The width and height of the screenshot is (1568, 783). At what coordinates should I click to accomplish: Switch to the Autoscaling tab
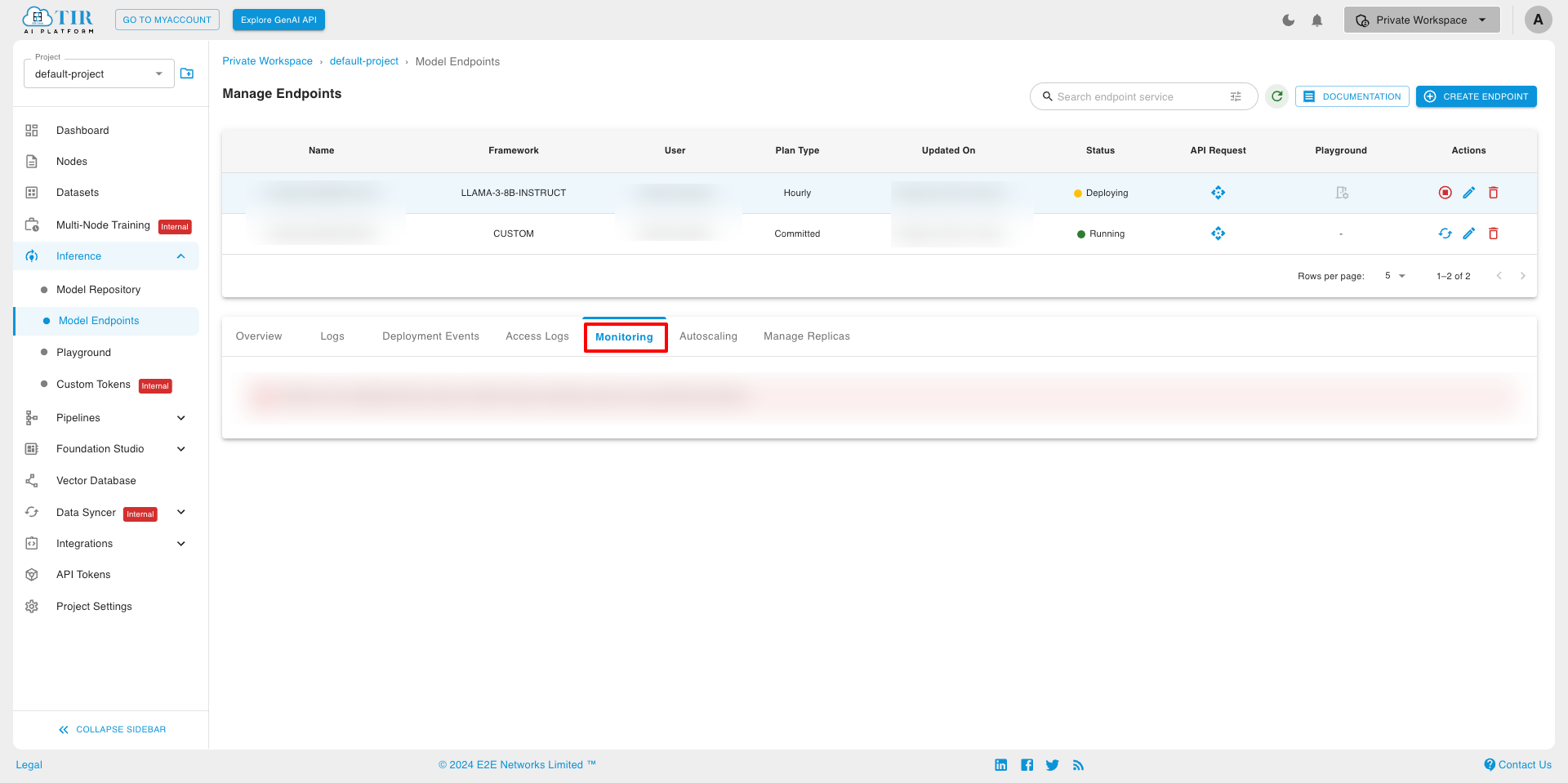pos(708,336)
